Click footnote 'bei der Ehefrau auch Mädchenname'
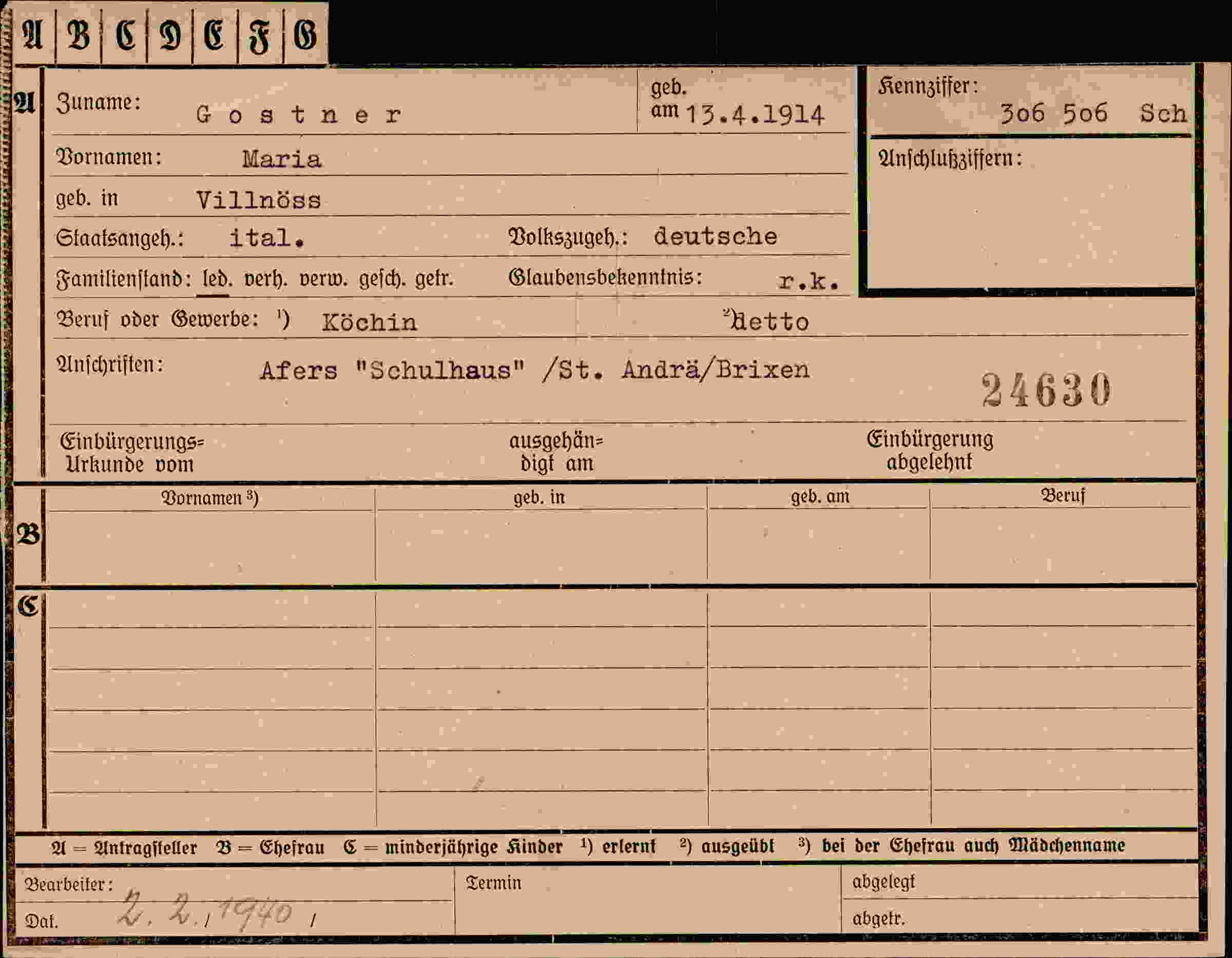The image size is (1232, 958). click(974, 846)
